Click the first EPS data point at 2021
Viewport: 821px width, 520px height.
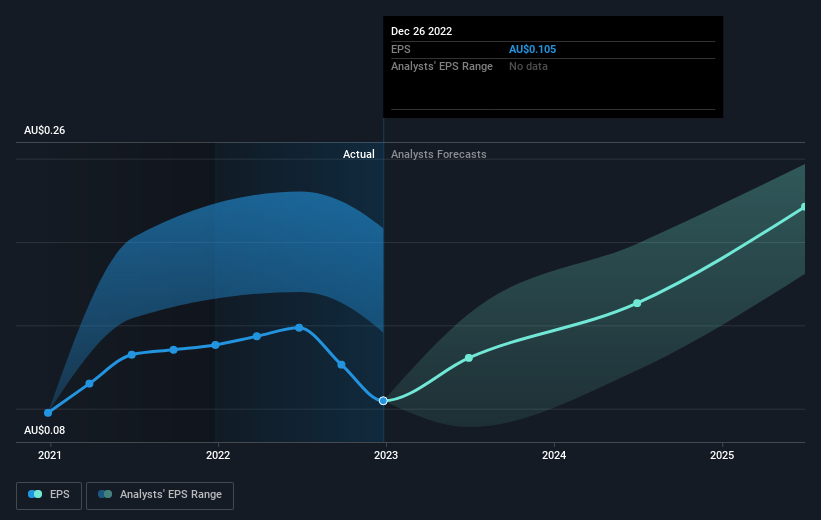tap(48, 413)
